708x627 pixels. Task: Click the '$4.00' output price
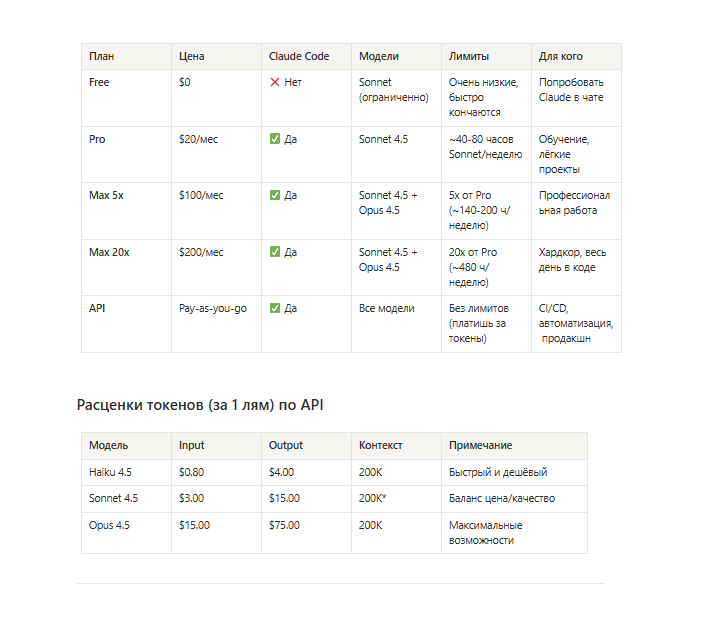click(x=281, y=472)
